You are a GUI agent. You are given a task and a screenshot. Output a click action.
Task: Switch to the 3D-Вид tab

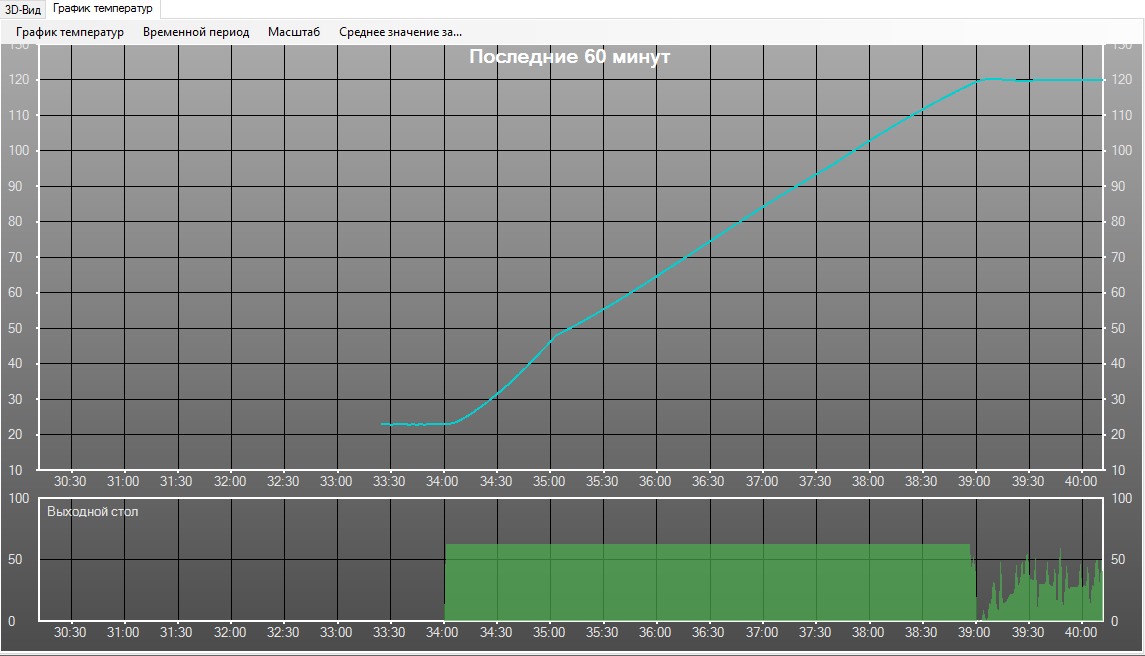pos(23,8)
